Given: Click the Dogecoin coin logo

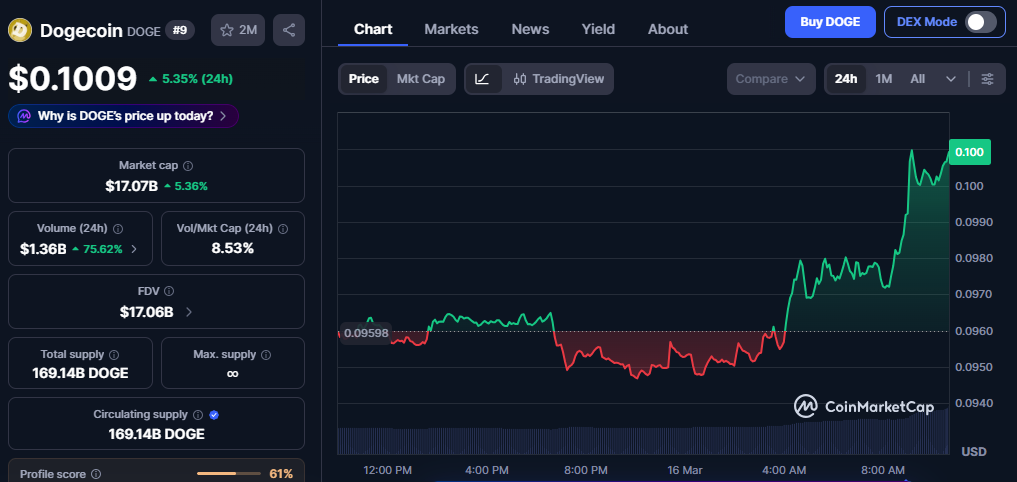Looking at the screenshot, I should 20,30.
